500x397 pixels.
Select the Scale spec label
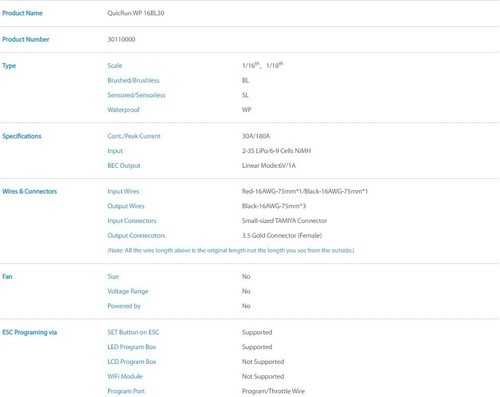115,66
